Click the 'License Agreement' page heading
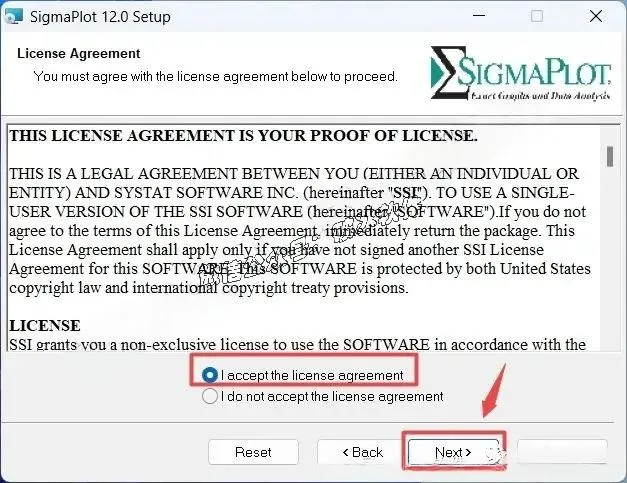 click(x=78, y=53)
